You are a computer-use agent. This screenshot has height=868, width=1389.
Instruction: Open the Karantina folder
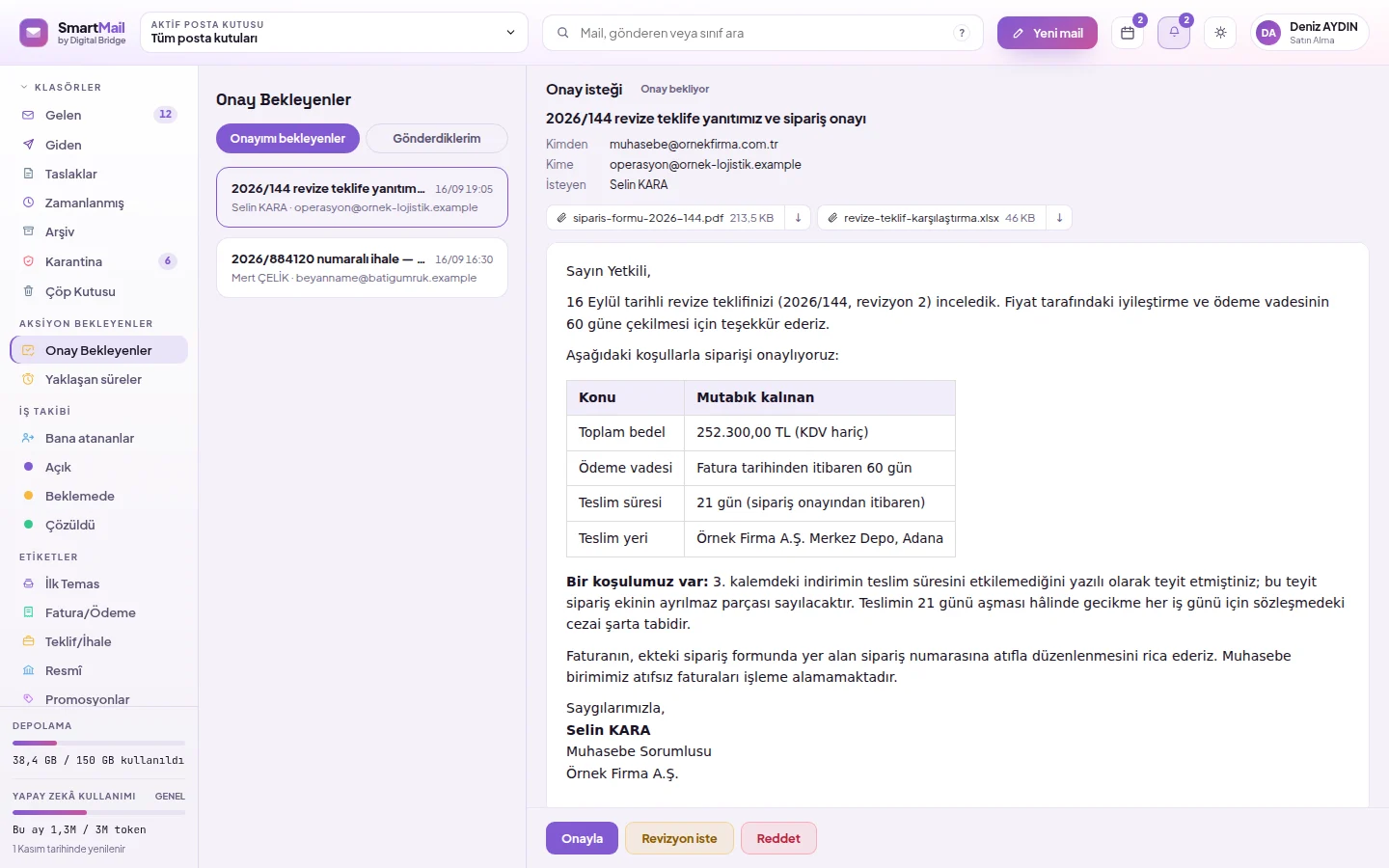point(98,261)
